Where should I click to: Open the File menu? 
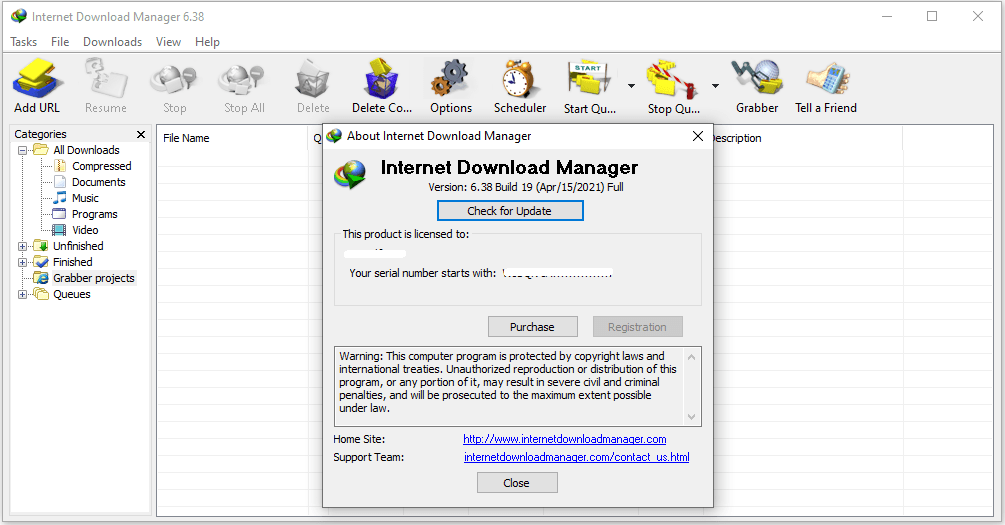[x=60, y=42]
